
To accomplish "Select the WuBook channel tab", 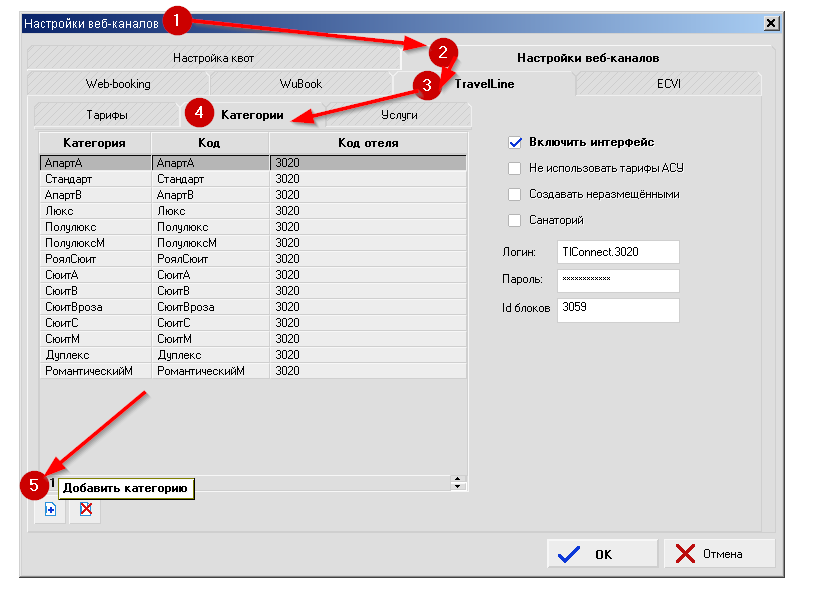I will 301,84.
